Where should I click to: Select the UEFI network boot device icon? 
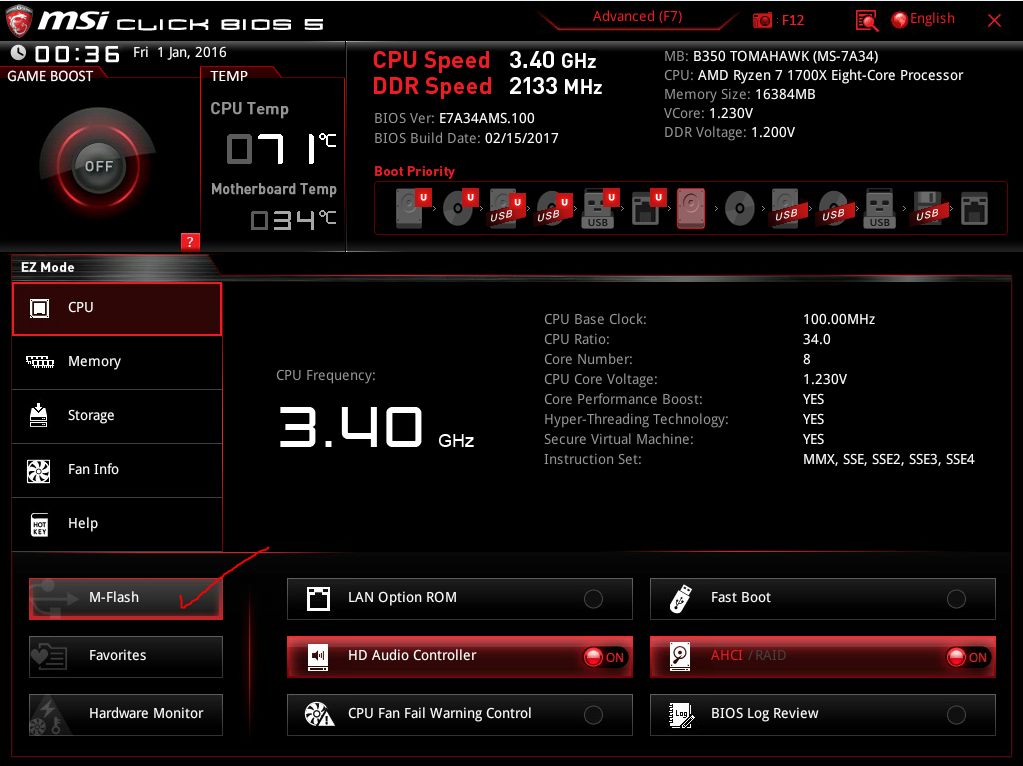pos(648,208)
